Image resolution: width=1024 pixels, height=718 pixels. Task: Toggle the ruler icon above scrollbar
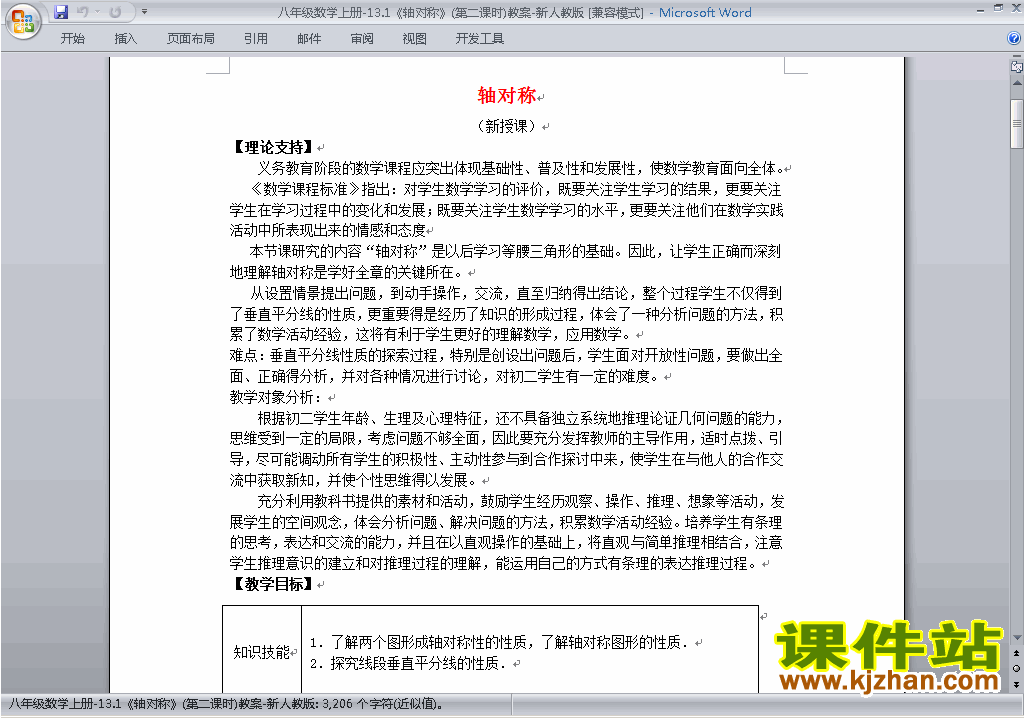[x=1017, y=67]
